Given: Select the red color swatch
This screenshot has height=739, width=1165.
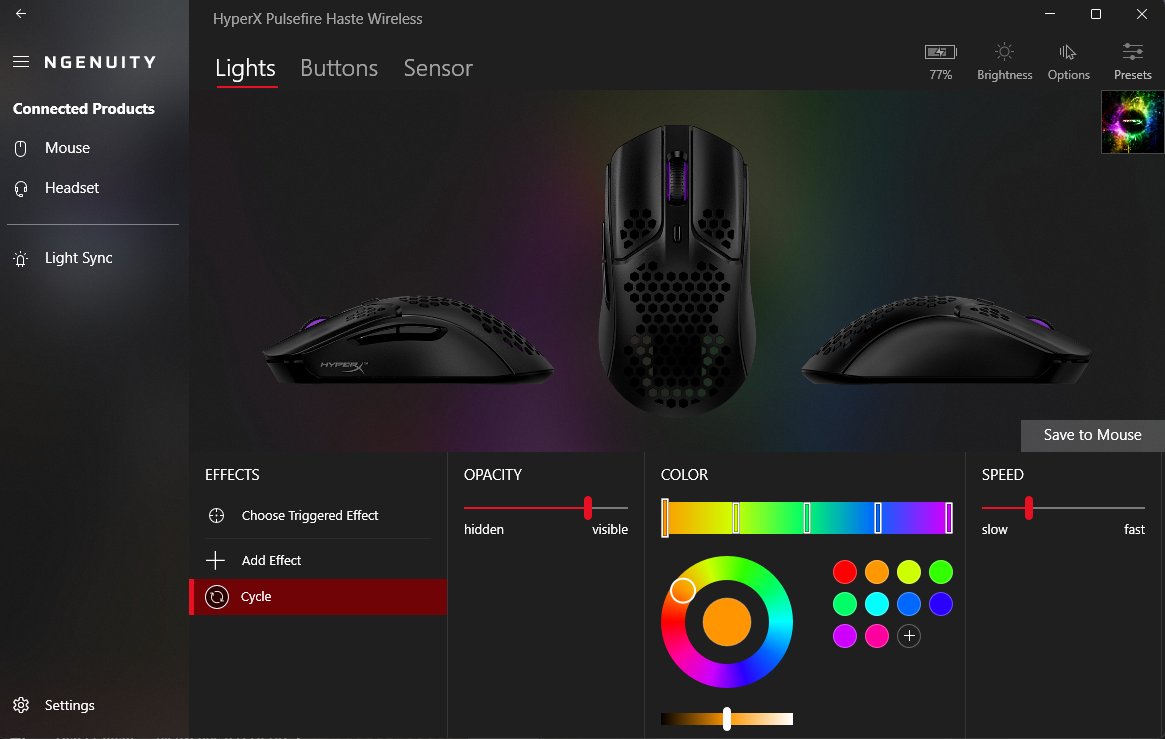Looking at the screenshot, I should (x=845, y=572).
